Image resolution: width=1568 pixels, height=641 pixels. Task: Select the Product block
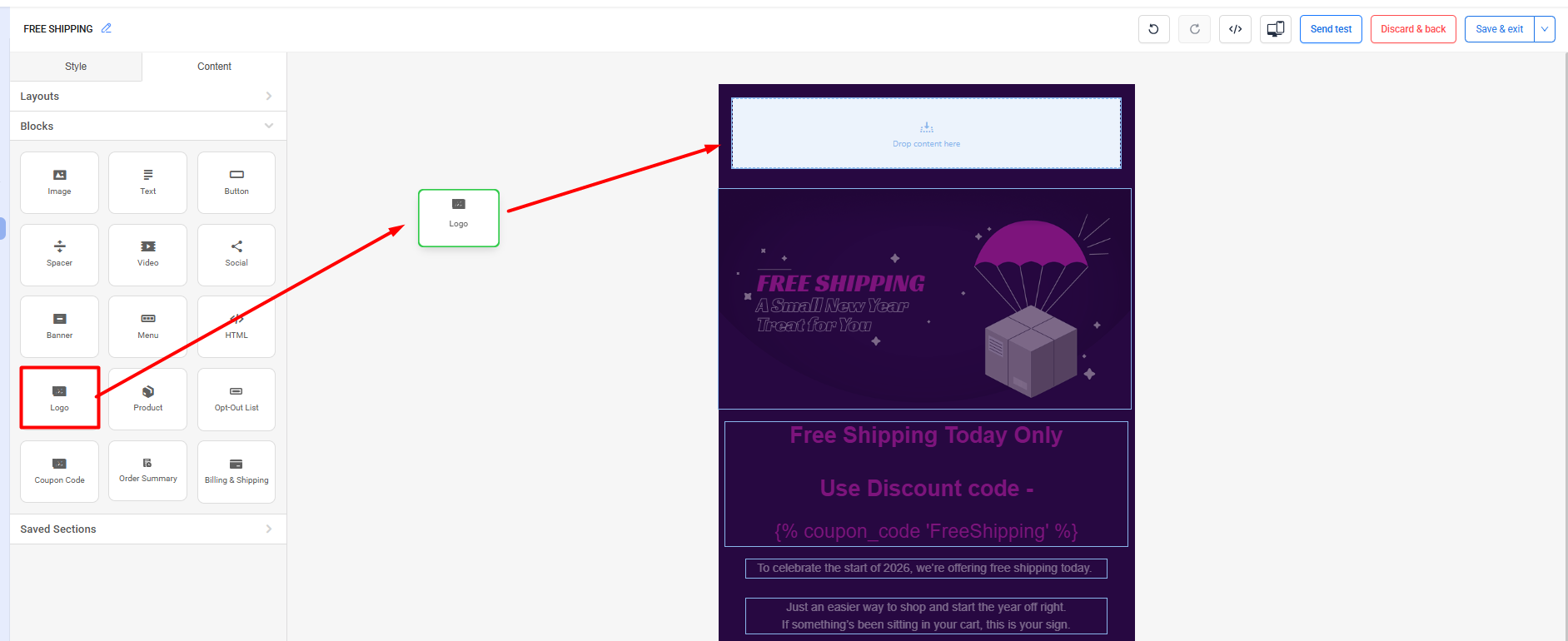click(147, 399)
